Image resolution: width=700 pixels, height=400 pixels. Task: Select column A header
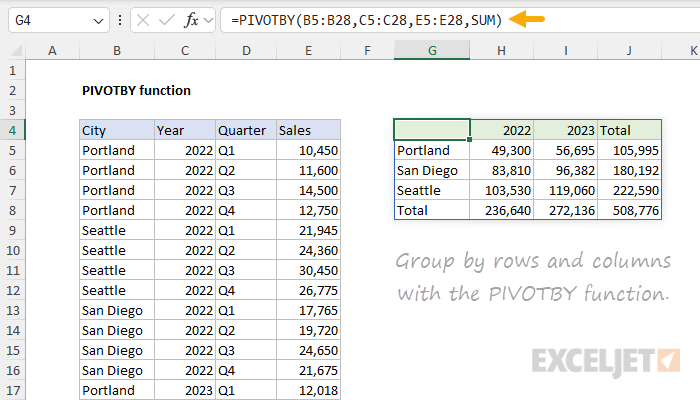[x=52, y=50]
